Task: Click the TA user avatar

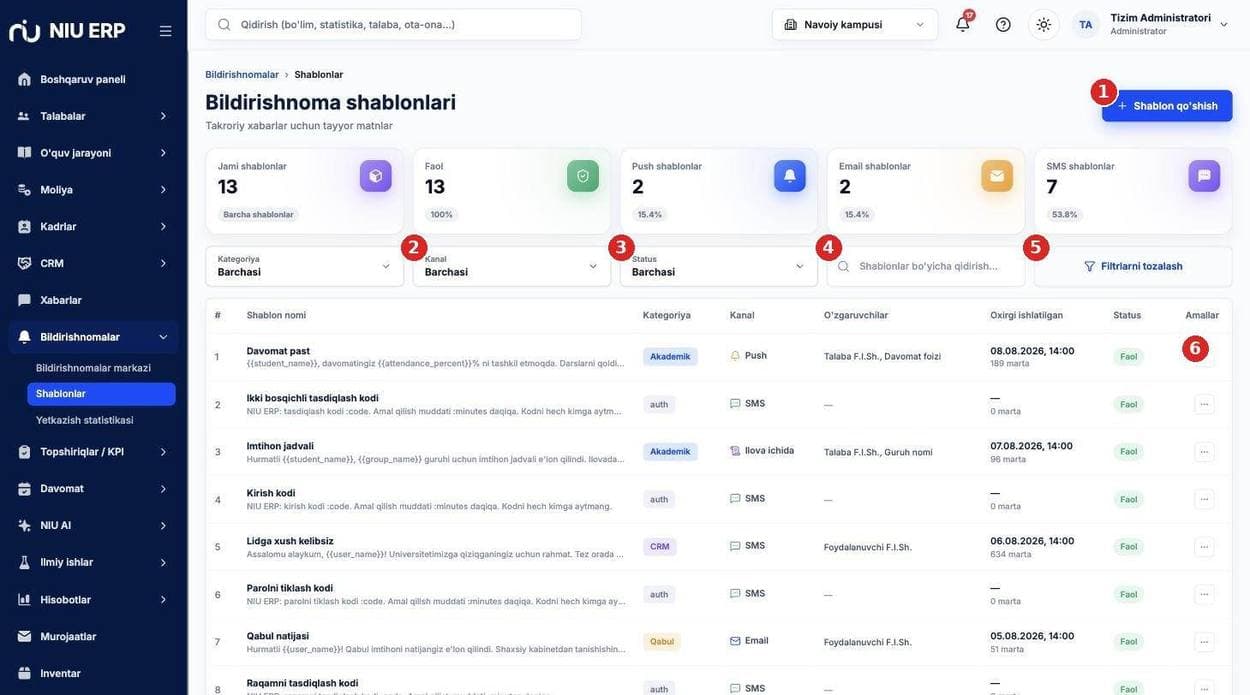Action: [1086, 24]
